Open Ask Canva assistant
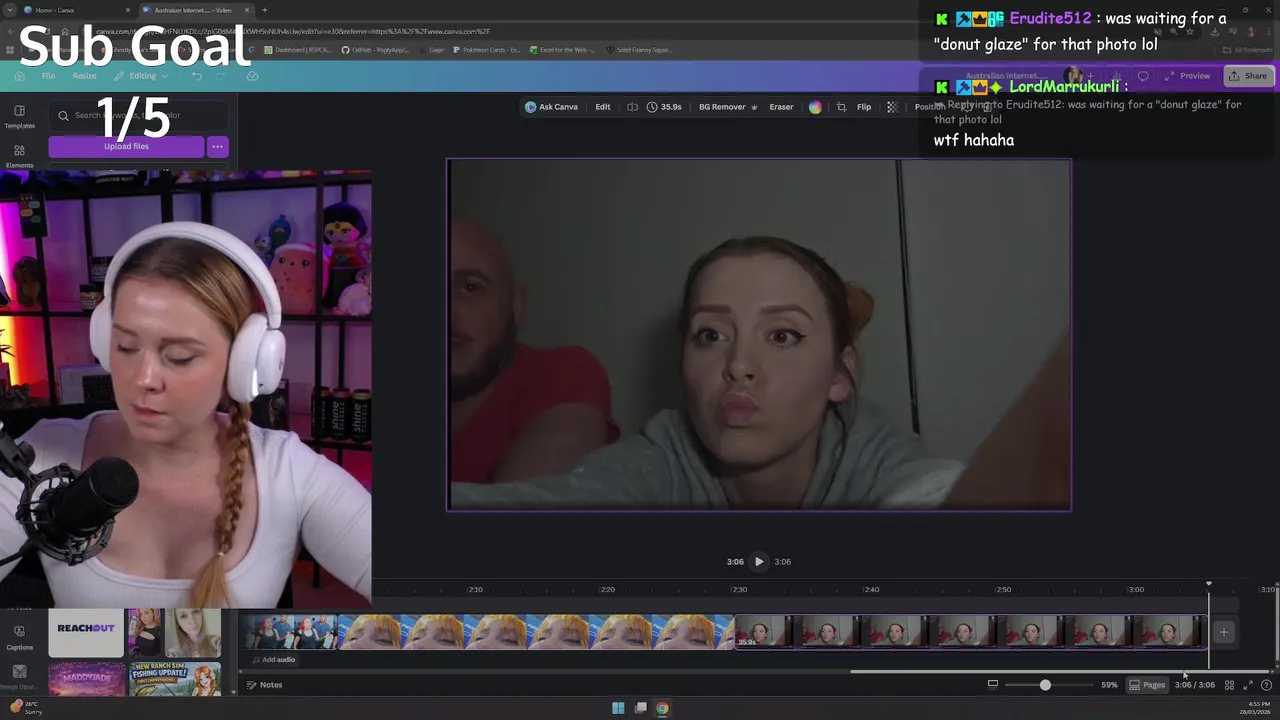This screenshot has height=720, width=1280. pyautogui.click(x=552, y=107)
